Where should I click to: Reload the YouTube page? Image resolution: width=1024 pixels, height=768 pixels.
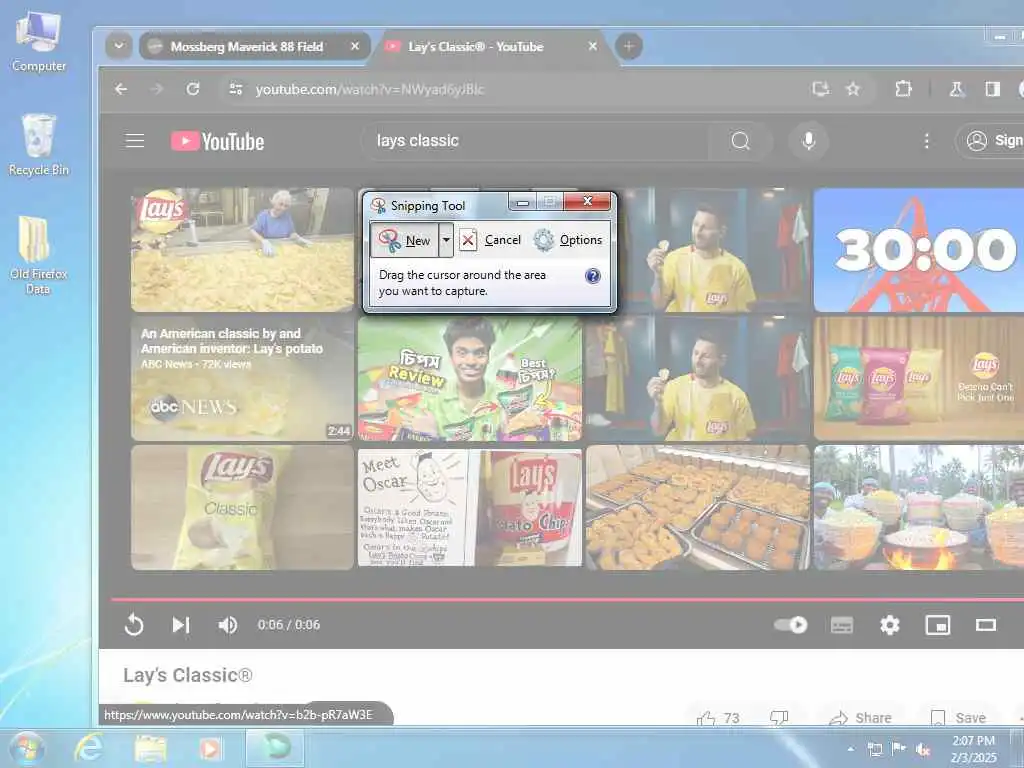(x=193, y=89)
